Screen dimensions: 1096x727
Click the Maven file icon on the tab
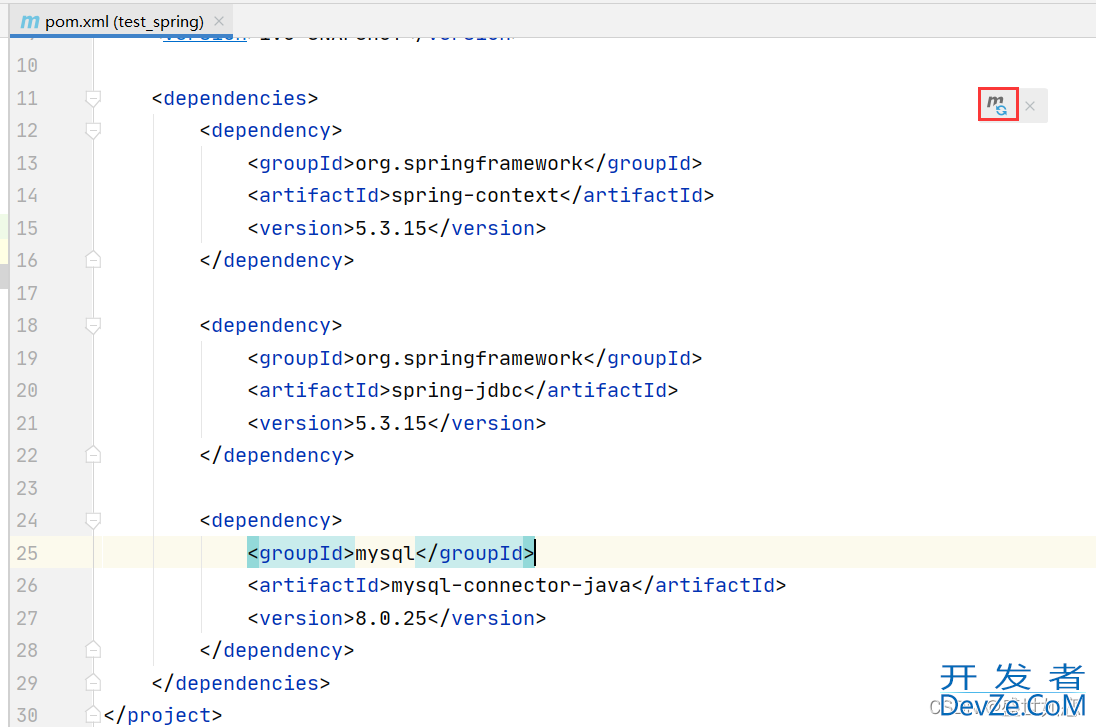(29, 22)
